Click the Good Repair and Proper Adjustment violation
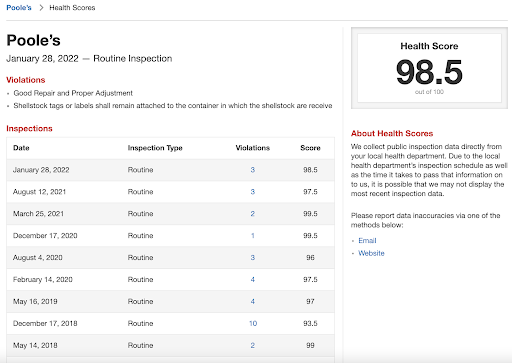The height and width of the screenshot is (363, 512). (x=73, y=93)
